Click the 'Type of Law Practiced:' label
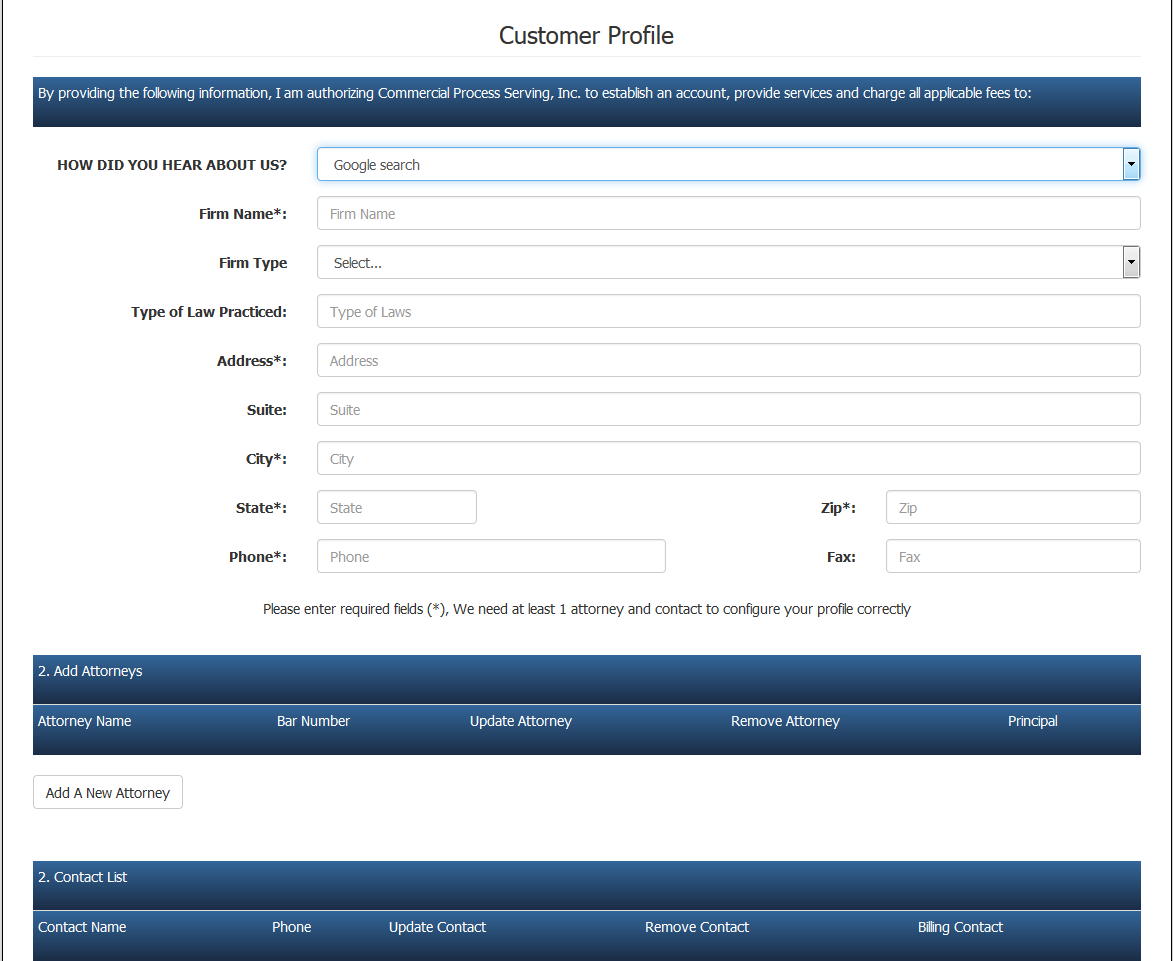 [209, 312]
